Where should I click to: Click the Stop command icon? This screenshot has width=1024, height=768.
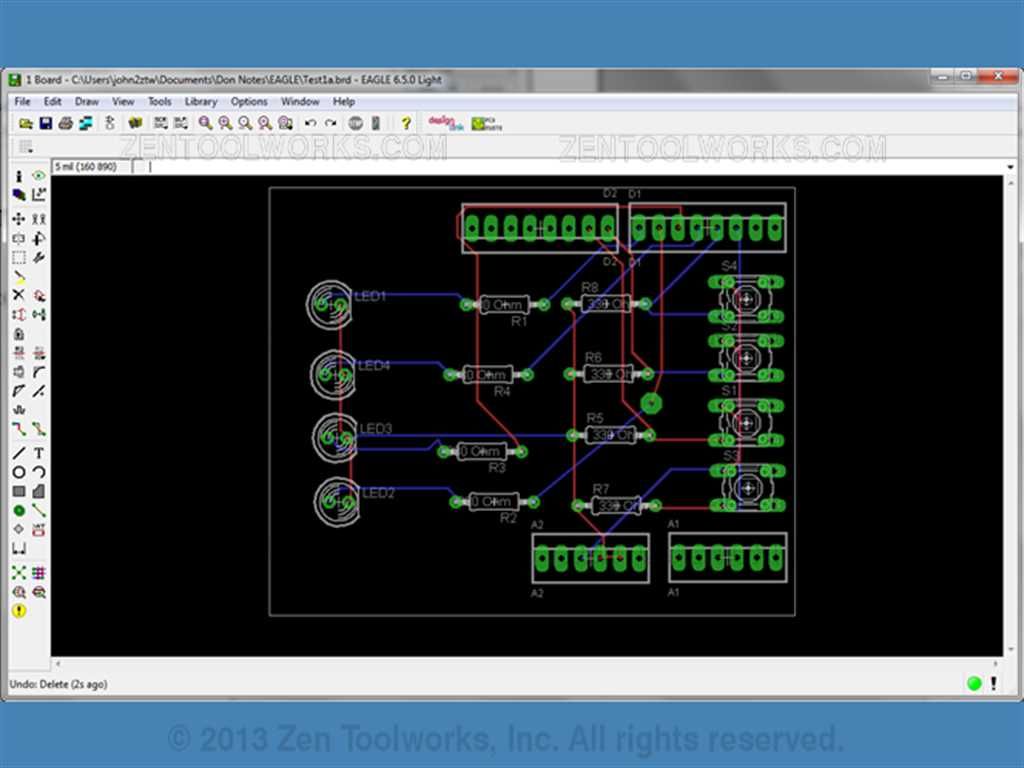355,123
